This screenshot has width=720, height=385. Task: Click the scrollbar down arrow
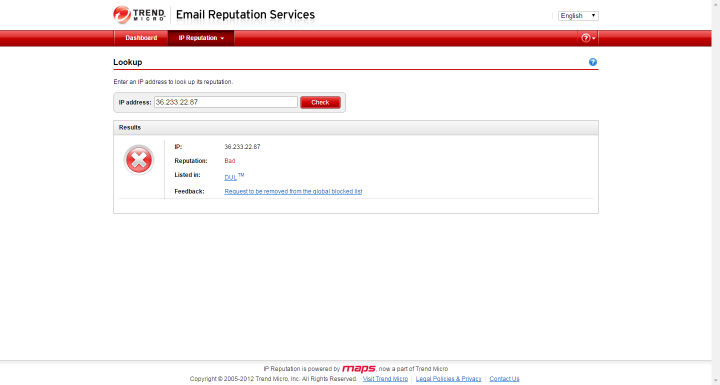[716, 381]
